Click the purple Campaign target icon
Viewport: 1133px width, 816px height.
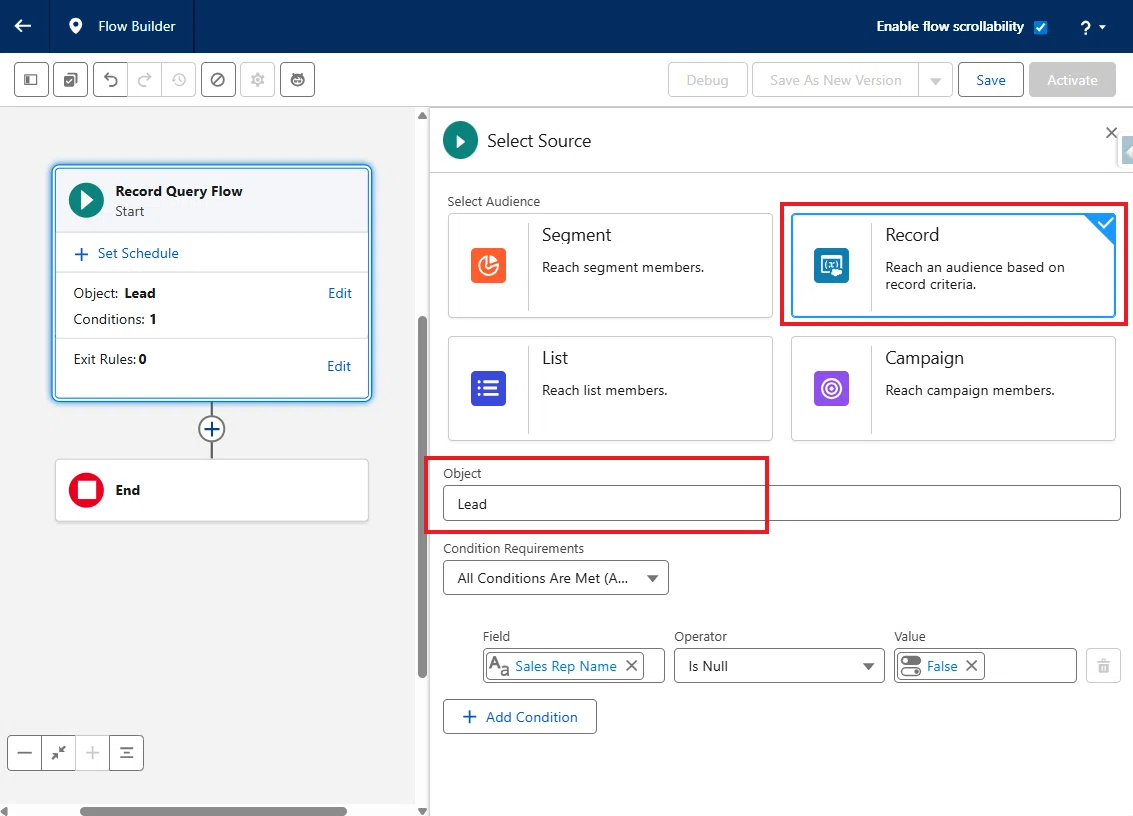pyautogui.click(x=831, y=388)
